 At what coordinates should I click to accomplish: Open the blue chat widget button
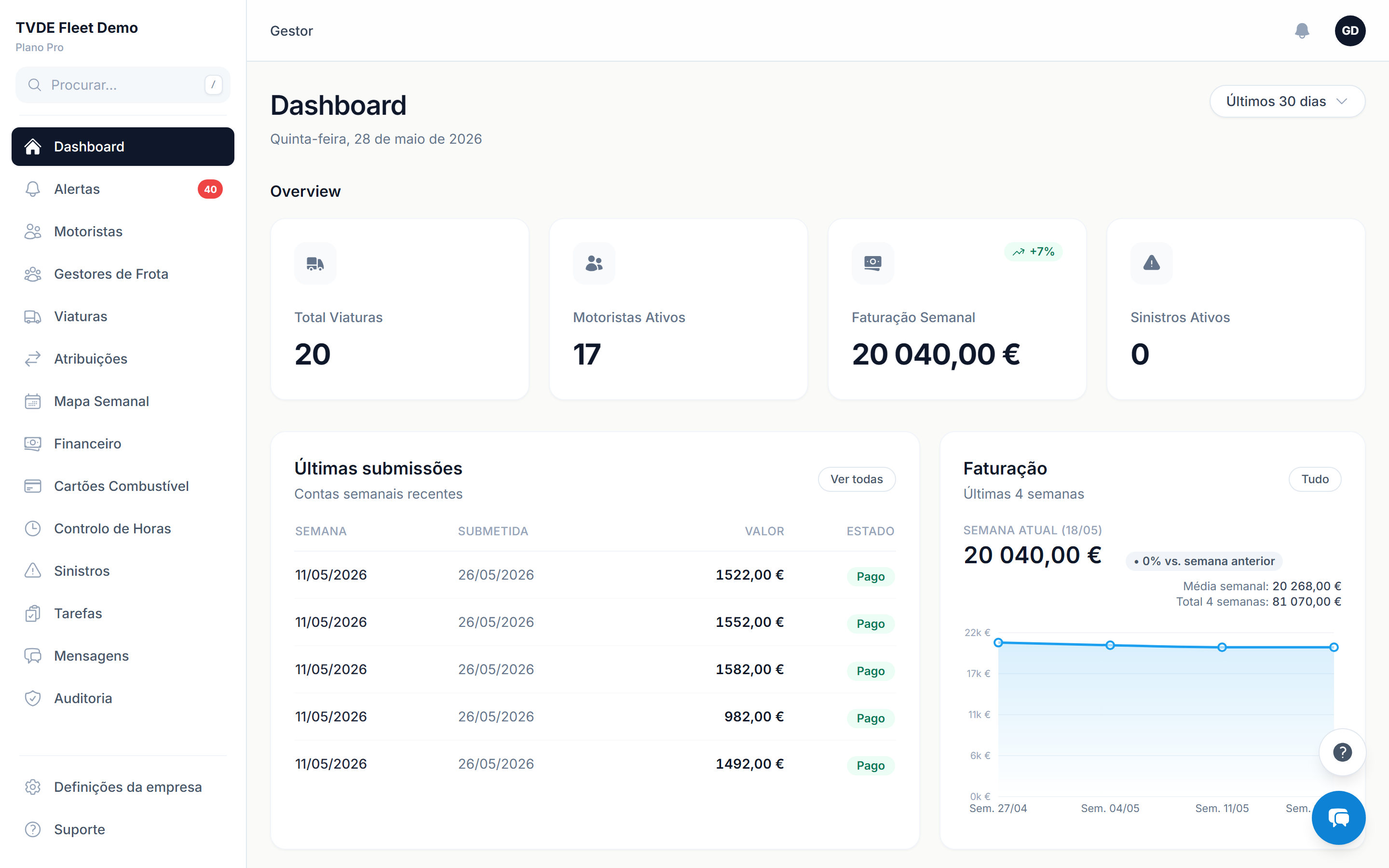[1338, 817]
